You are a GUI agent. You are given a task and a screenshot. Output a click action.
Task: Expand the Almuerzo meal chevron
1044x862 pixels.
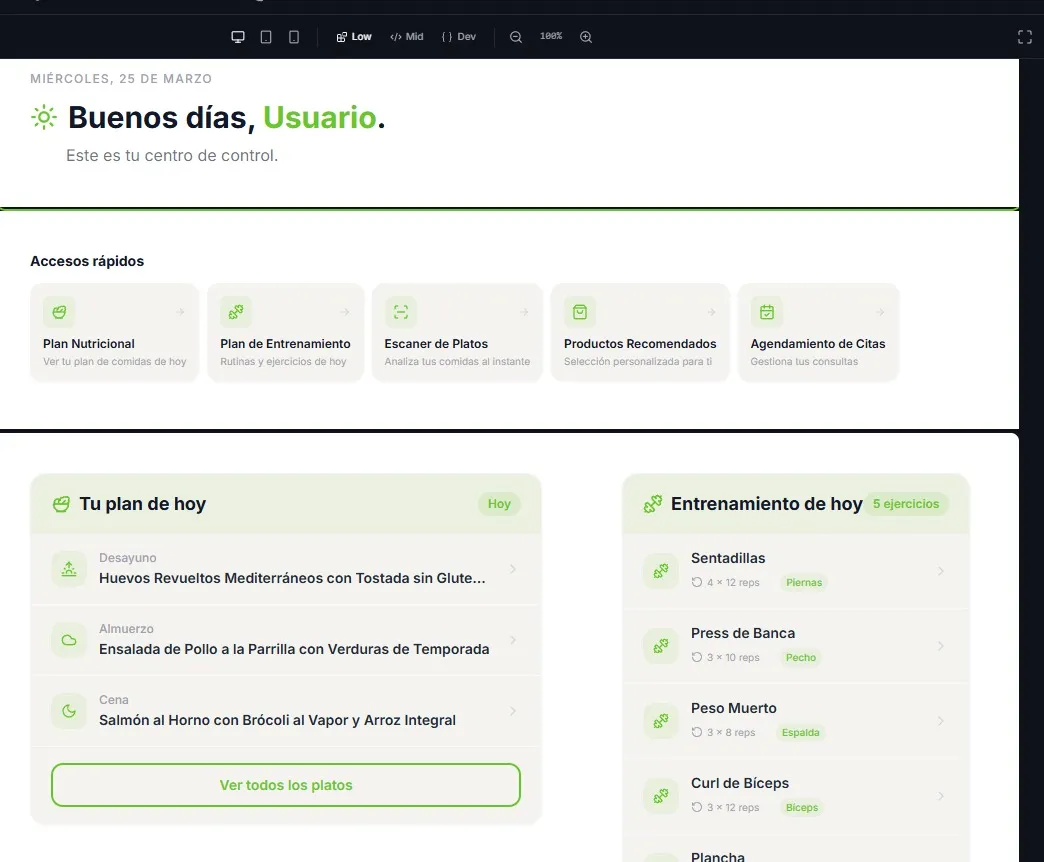513,640
